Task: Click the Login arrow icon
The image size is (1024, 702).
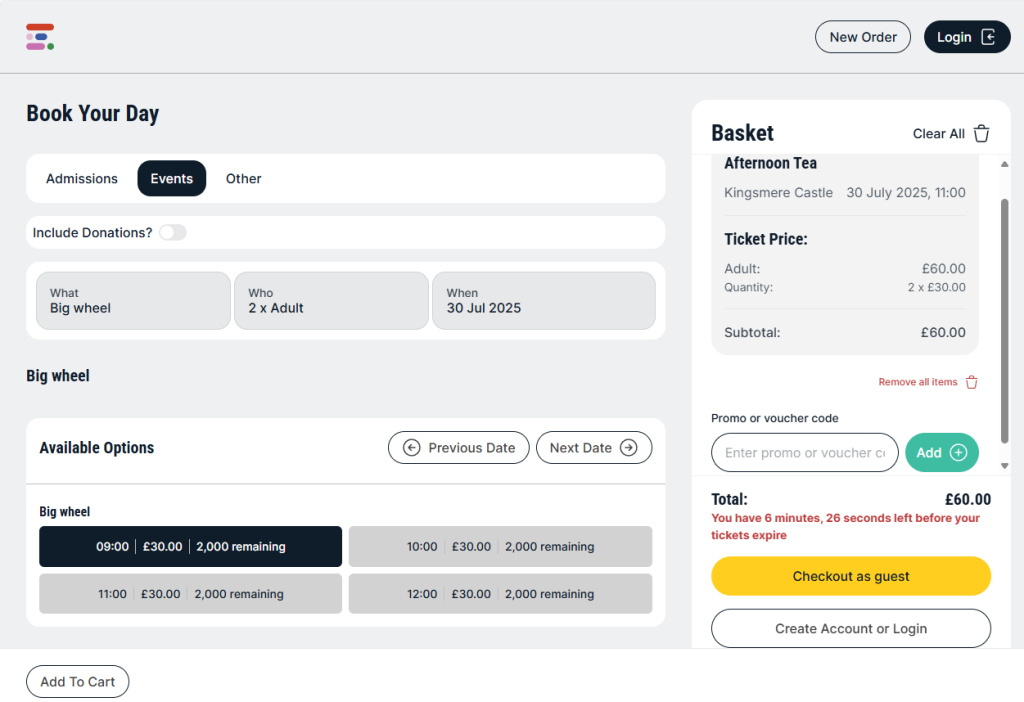Action: coord(988,37)
